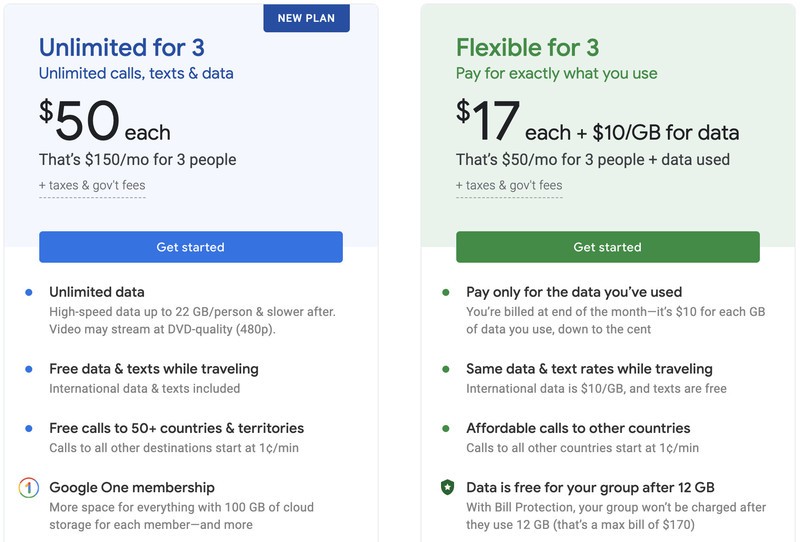
Task: Click Free calls to 50+ countries & territories title
Action: point(177,428)
